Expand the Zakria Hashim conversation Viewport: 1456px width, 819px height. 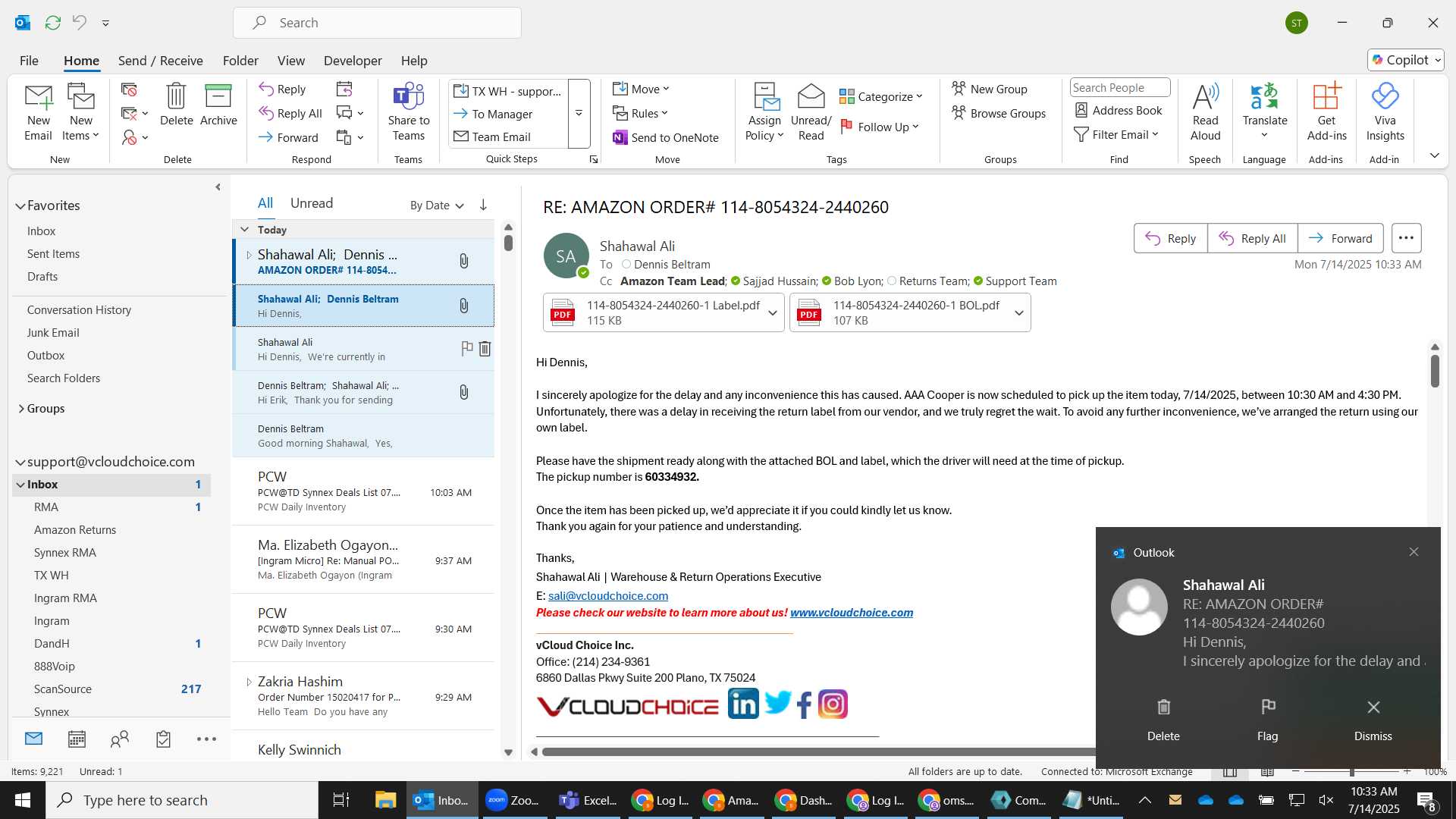click(249, 682)
